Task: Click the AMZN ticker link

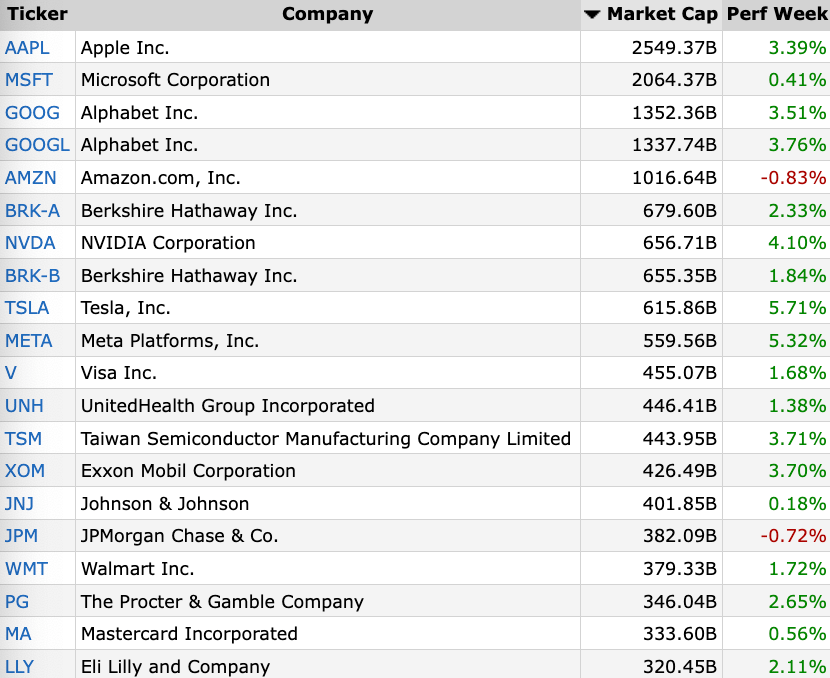Action: (31, 178)
